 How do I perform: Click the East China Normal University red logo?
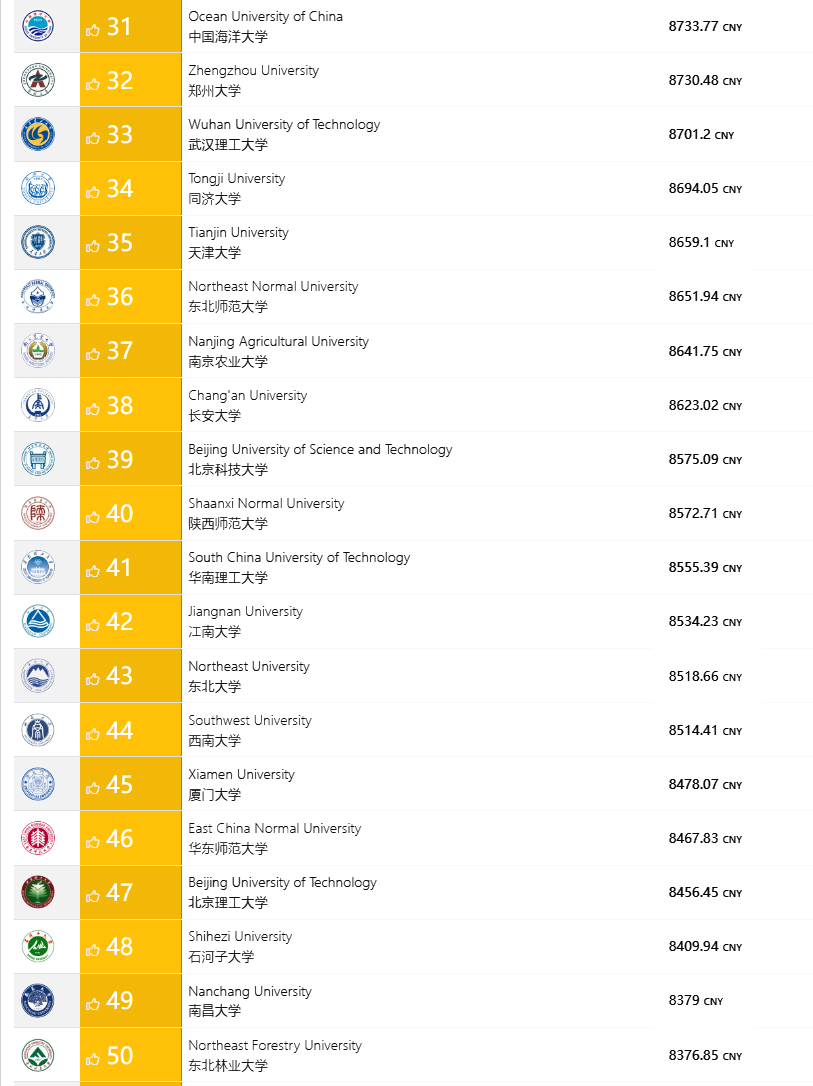(x=38, y=838)
